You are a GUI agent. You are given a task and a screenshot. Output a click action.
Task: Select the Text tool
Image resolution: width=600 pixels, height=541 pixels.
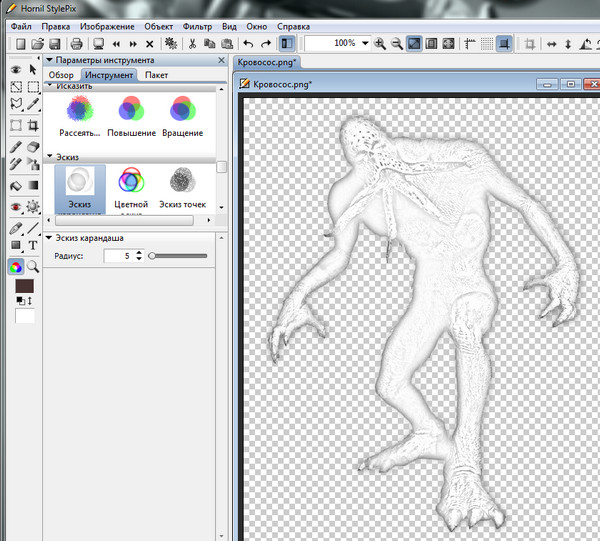33,245
